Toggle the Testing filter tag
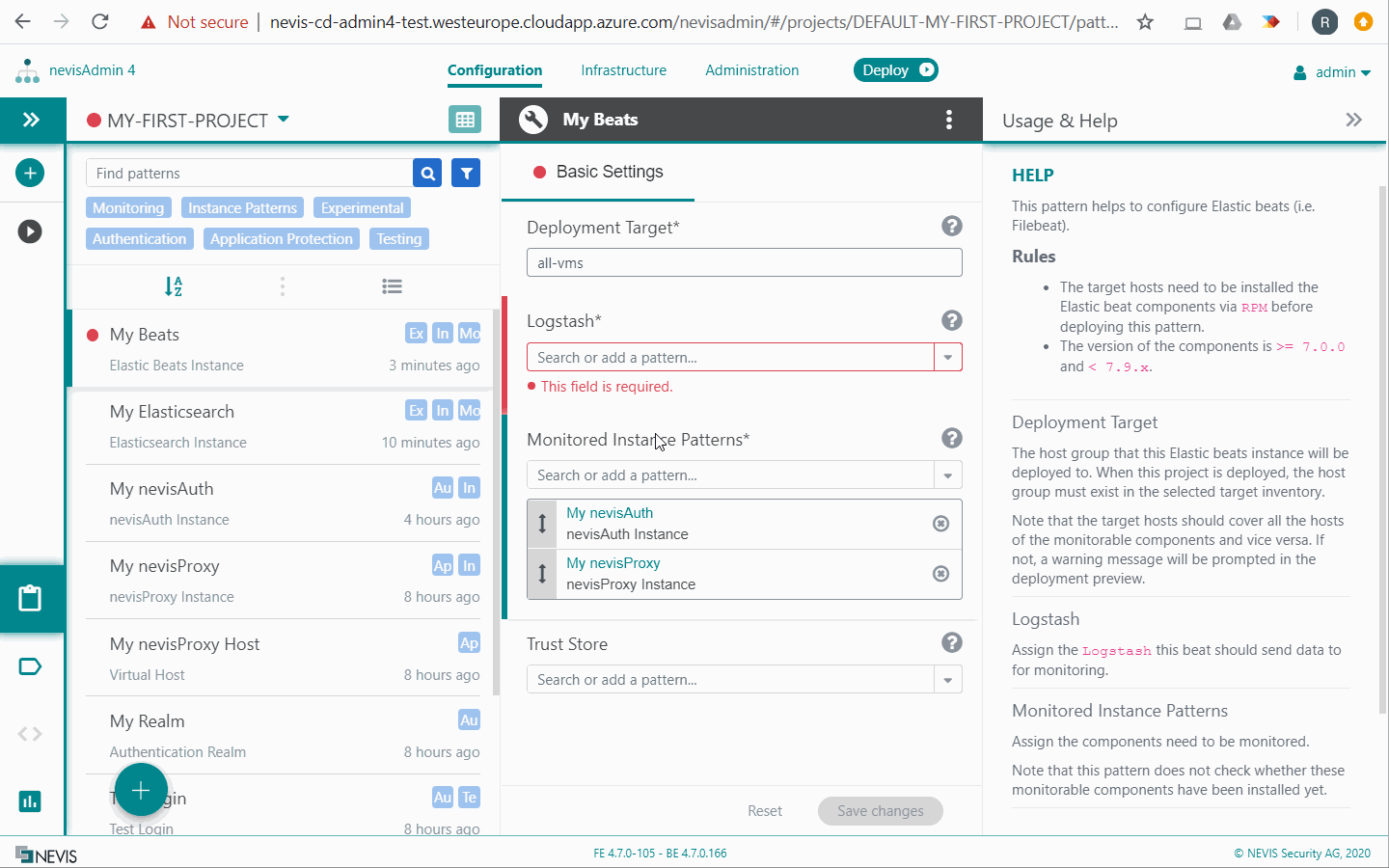 [x=399, y=239]
